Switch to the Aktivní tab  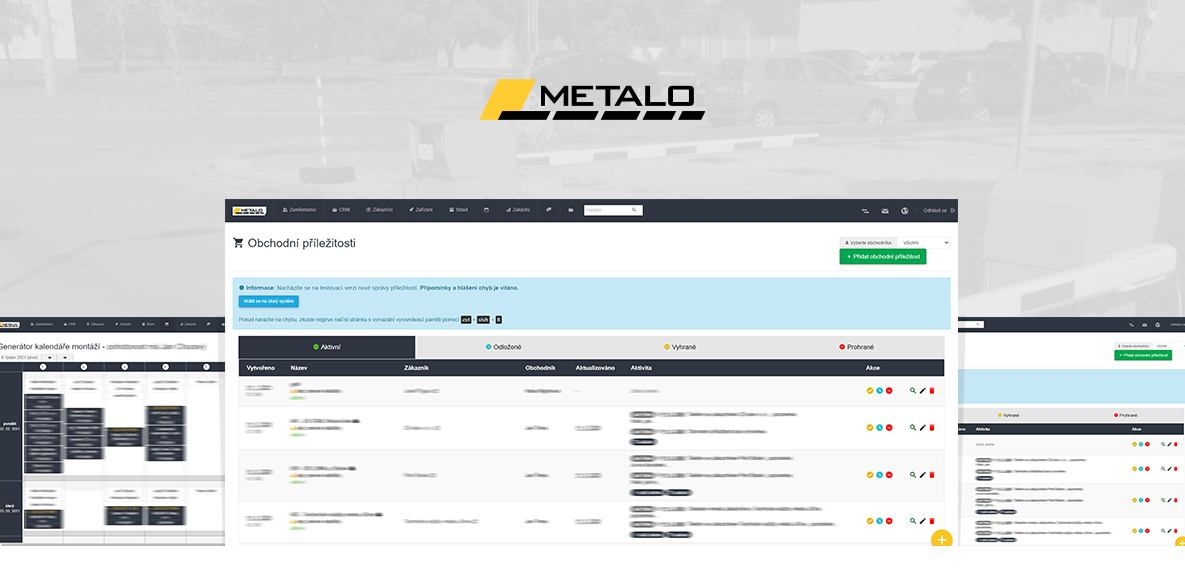326,347
